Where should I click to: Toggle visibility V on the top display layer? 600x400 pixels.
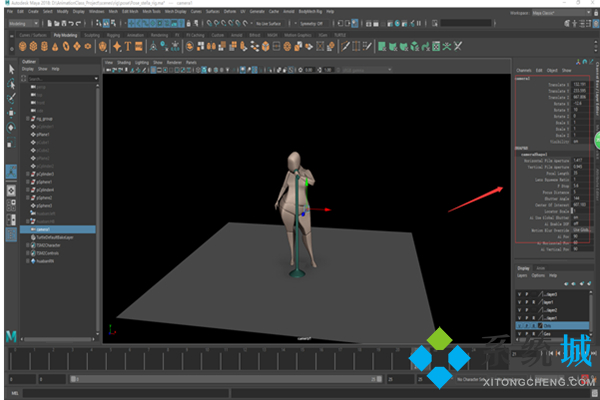518,296
